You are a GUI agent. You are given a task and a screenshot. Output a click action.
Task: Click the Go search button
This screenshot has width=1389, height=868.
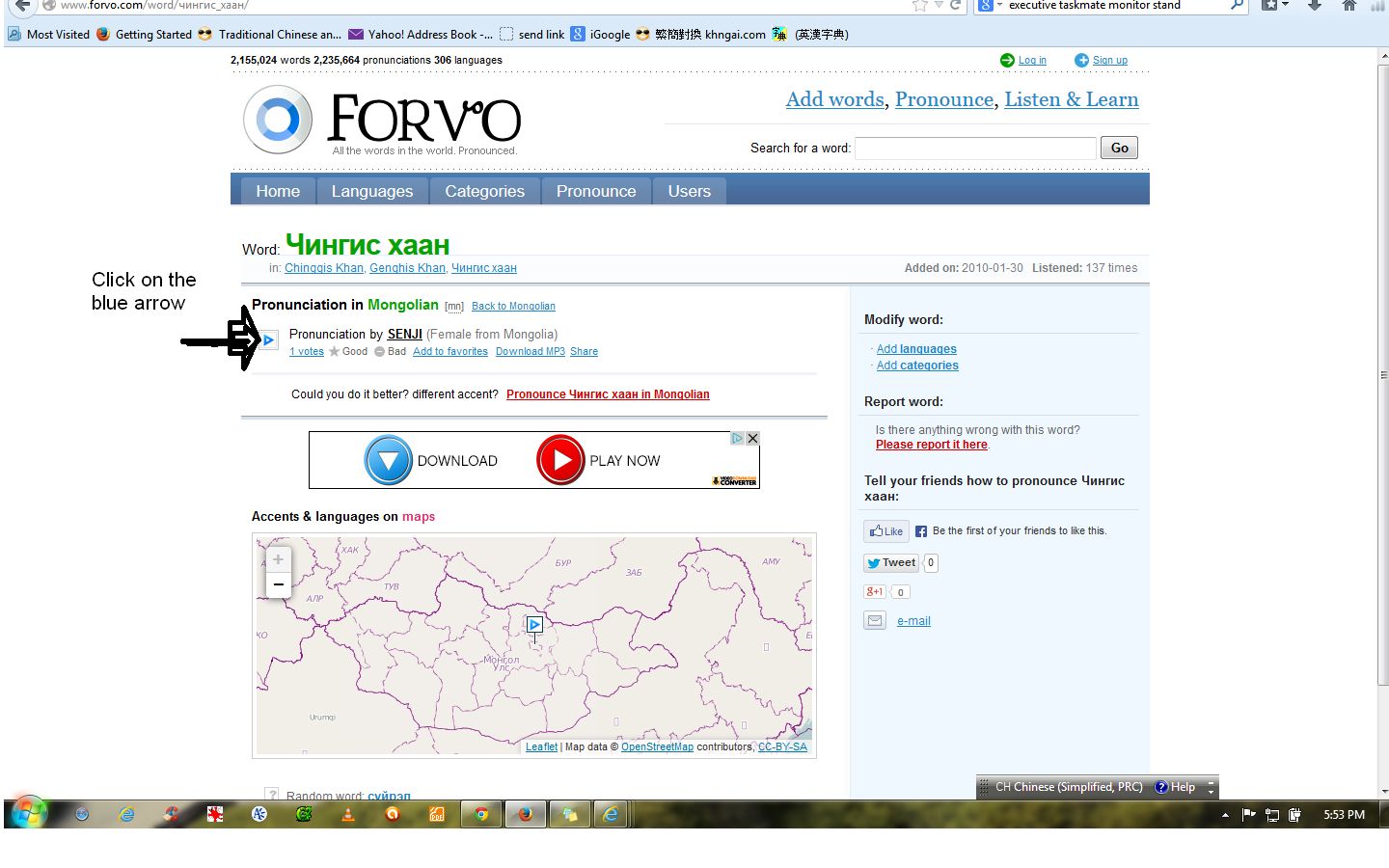1120,148
